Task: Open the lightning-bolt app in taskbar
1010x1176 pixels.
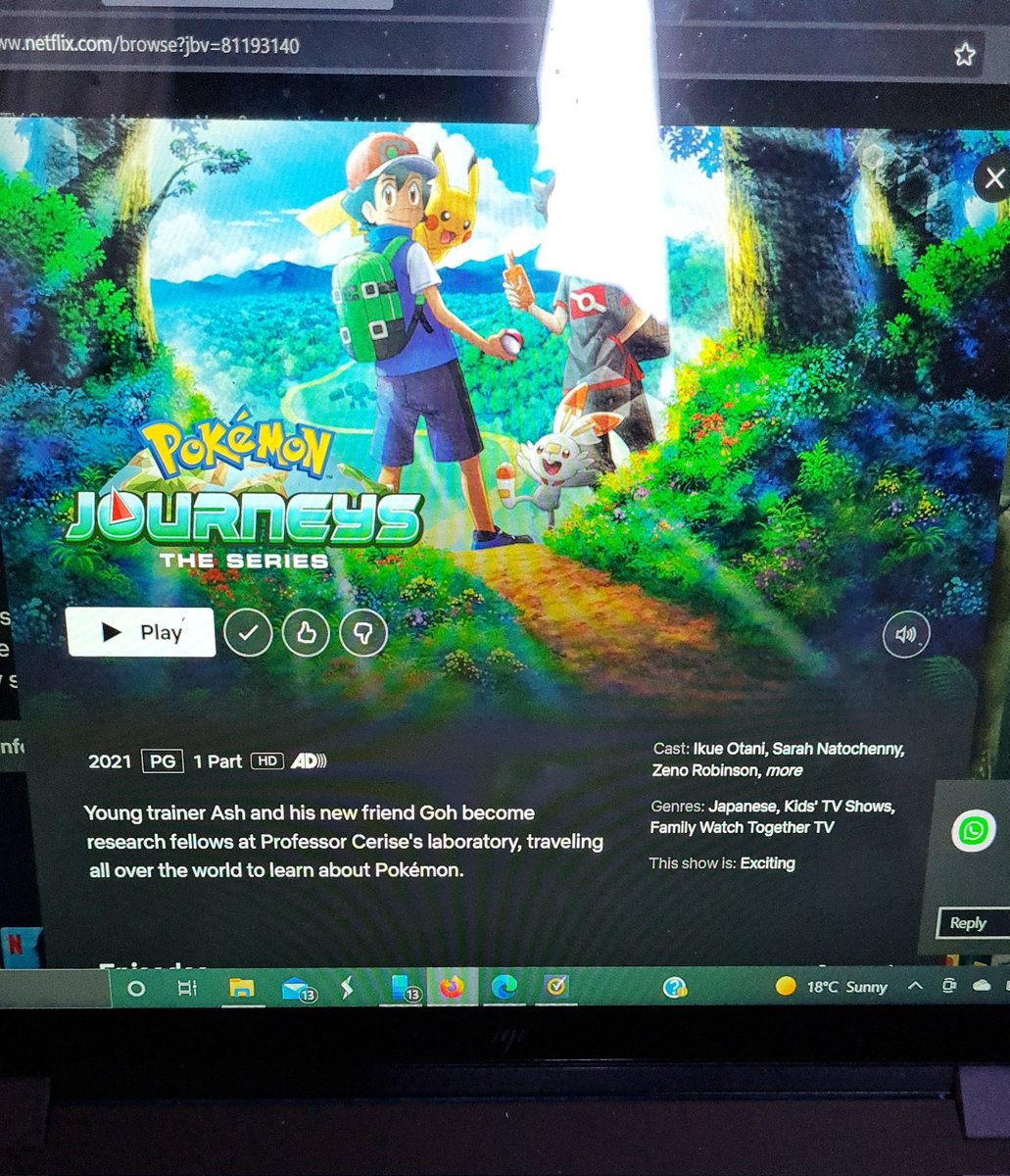Action: 346,988
